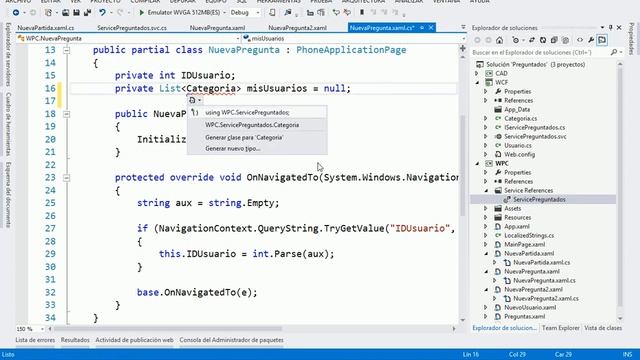The height and width of the screenshot is (360, 640).
Task: Click the Navigate Backward toolbar icon
Action: coord(16,13)
